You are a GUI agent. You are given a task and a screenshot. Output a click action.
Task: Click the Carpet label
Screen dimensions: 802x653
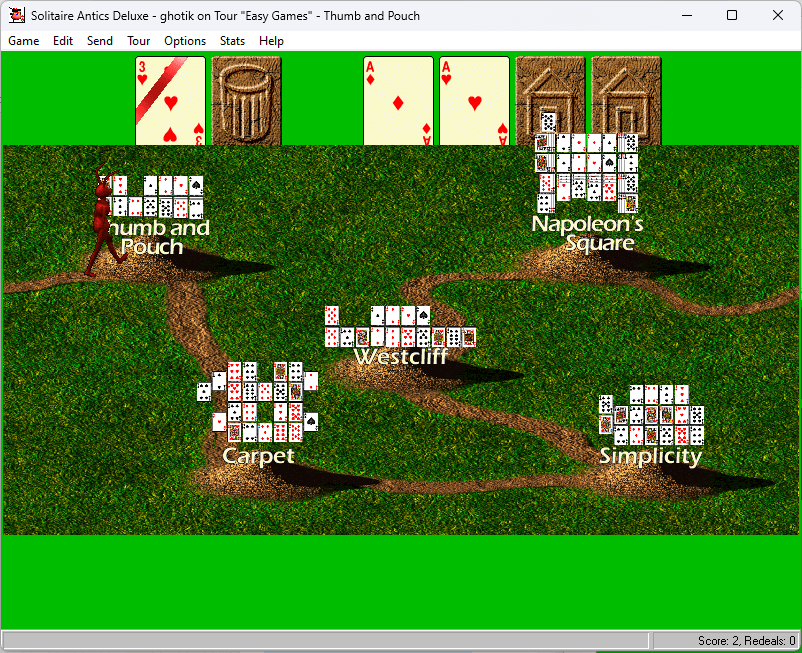click(x=258, y=456)
